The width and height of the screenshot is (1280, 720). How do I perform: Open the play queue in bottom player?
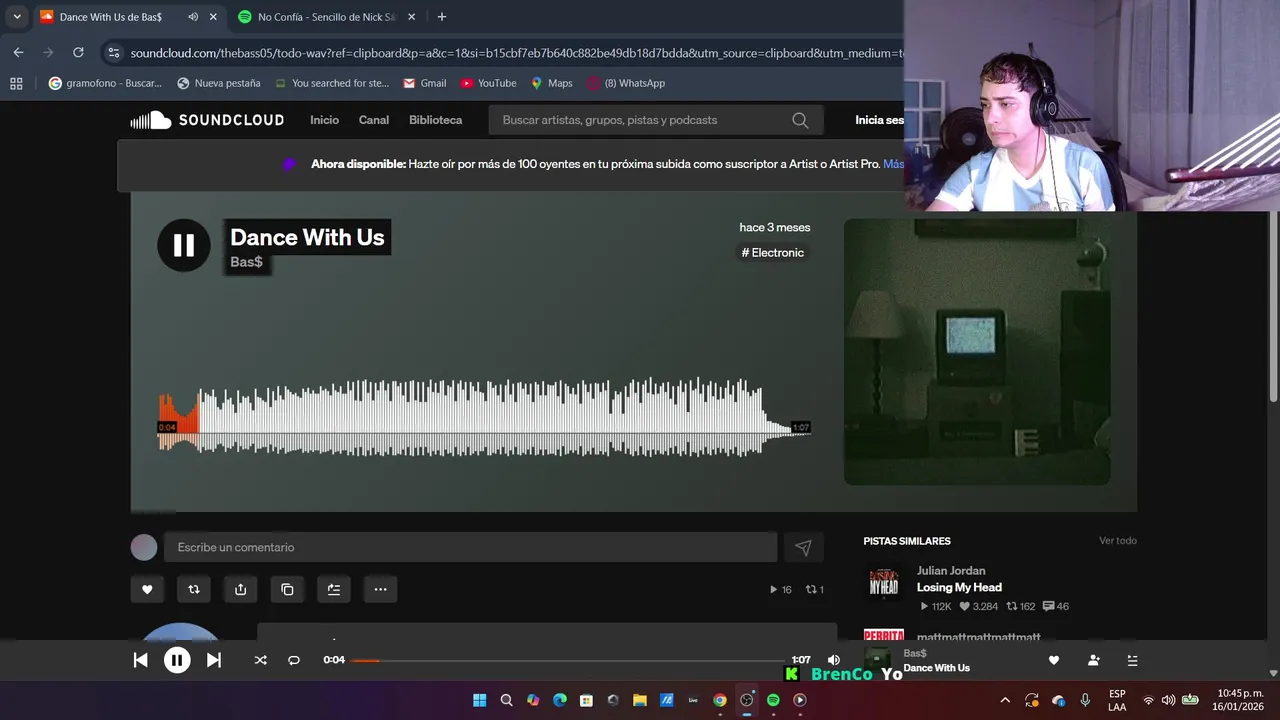pyautogui.click(x=1132, y=660)
